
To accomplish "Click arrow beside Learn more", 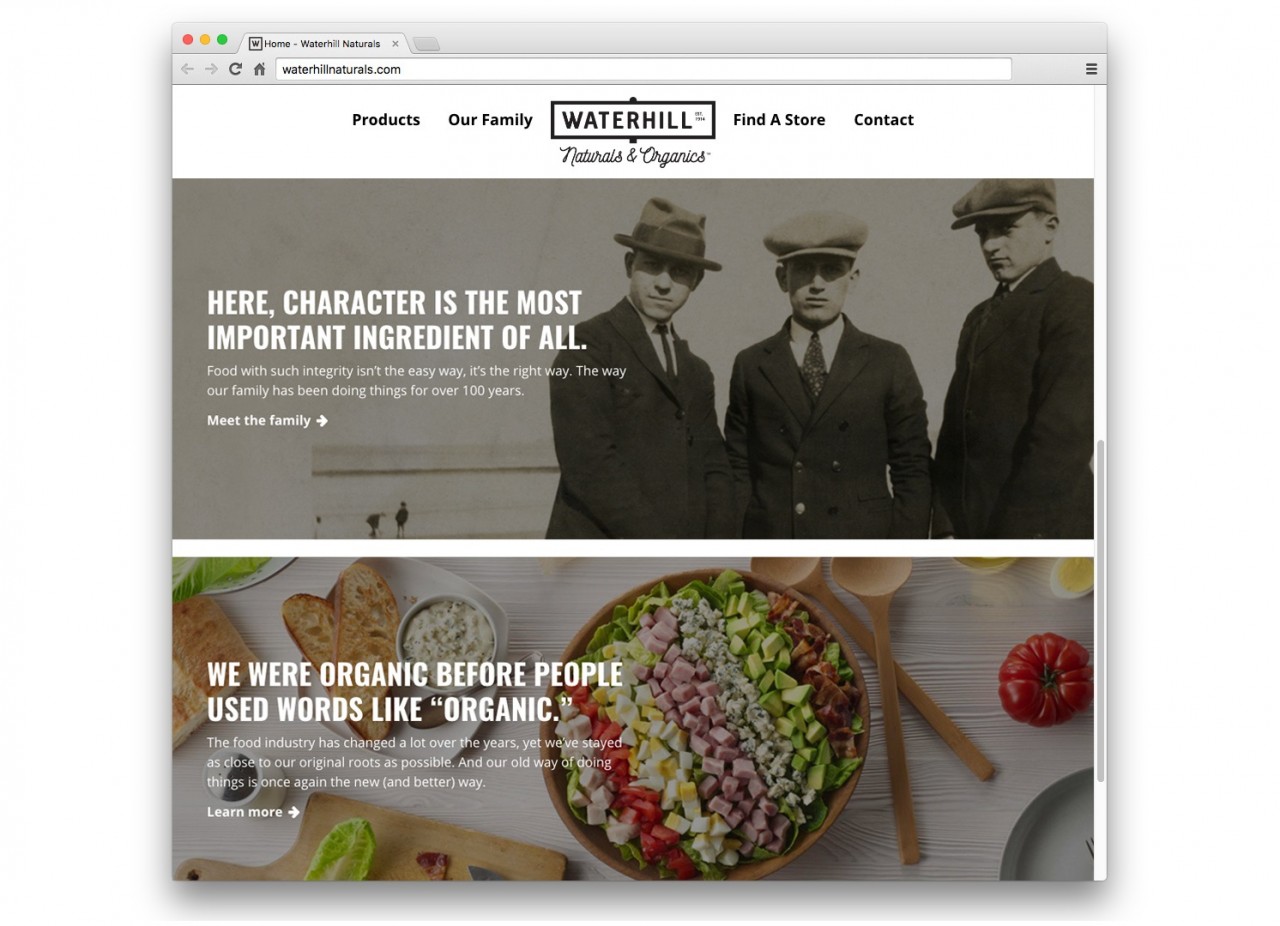I will (x=294, y=812).
